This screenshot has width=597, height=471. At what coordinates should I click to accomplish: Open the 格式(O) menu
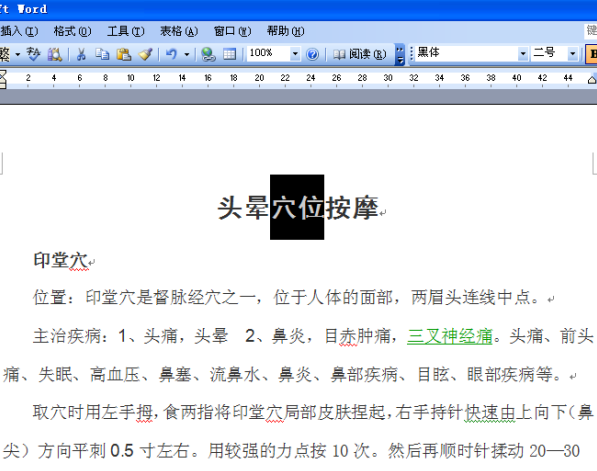pyautogui.click(x=72, y=31)
